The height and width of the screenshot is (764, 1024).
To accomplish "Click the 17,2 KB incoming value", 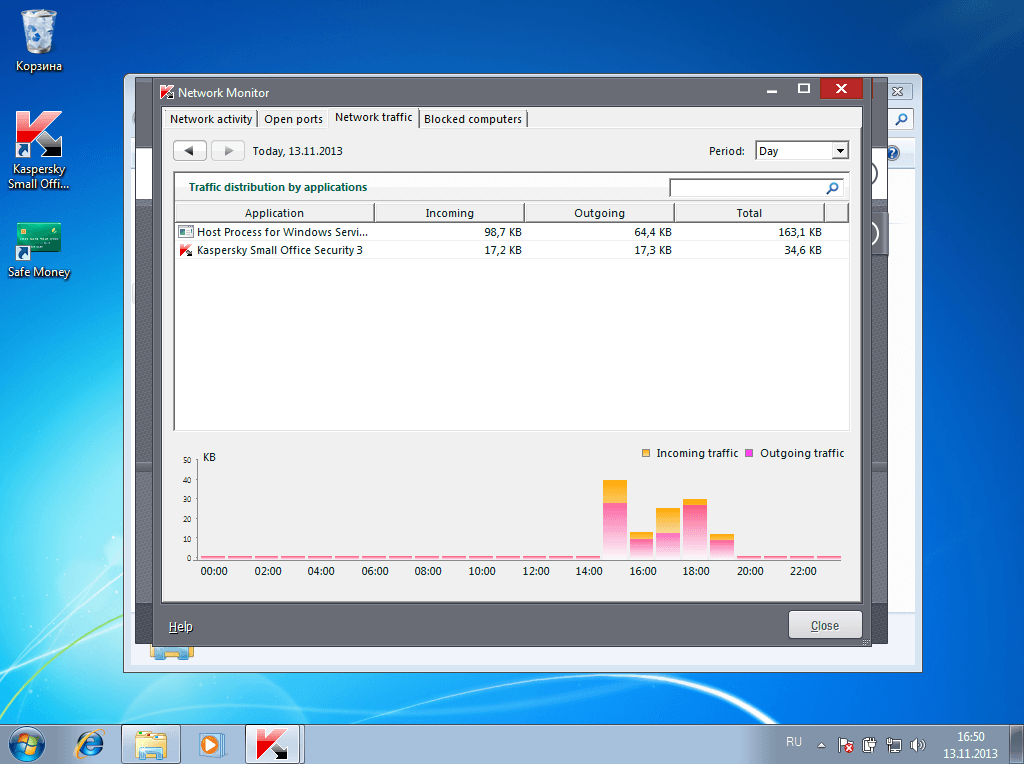I will 503,250.
